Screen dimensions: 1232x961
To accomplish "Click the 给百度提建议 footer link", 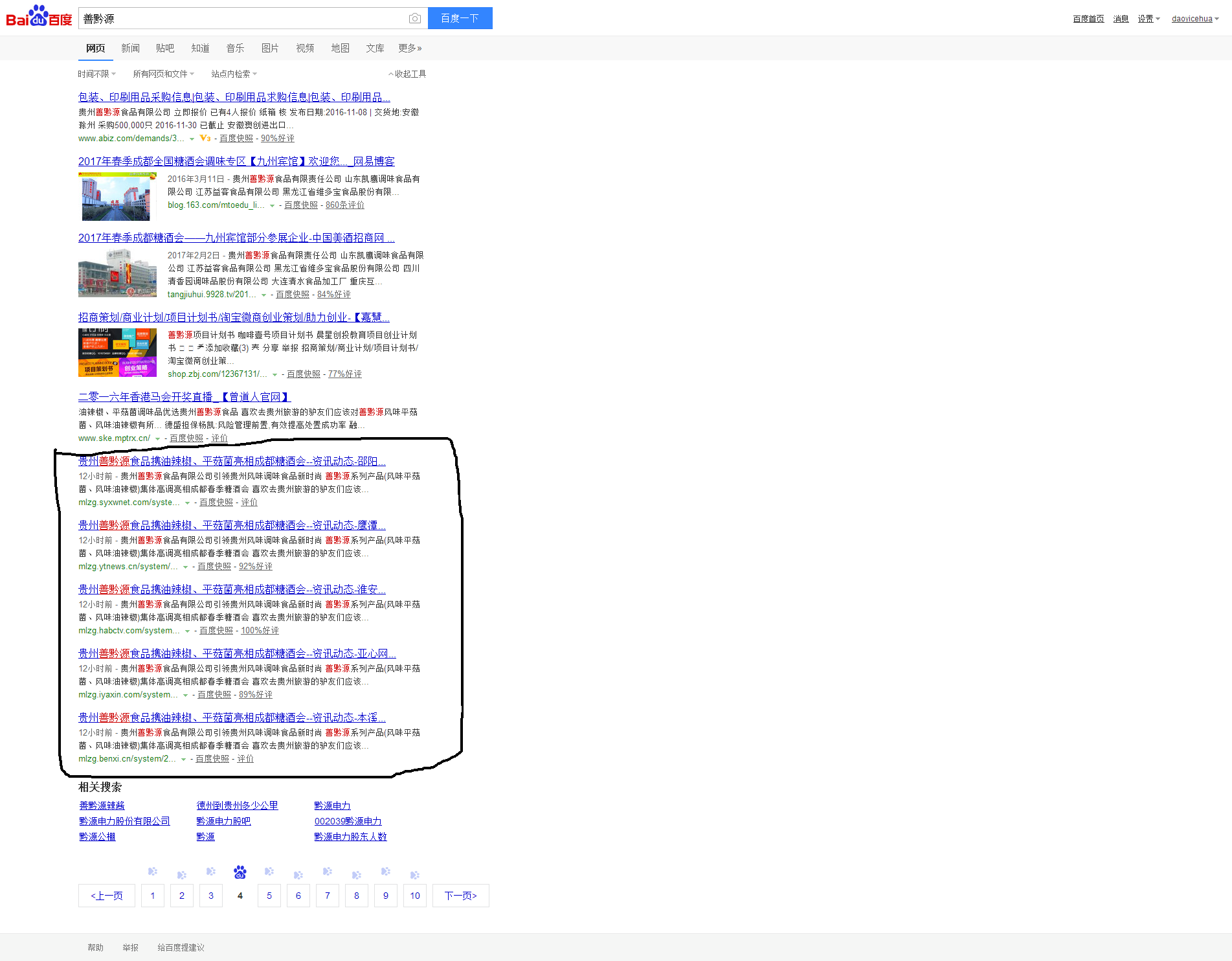I will pyautogui.click(x=181, y=948).
